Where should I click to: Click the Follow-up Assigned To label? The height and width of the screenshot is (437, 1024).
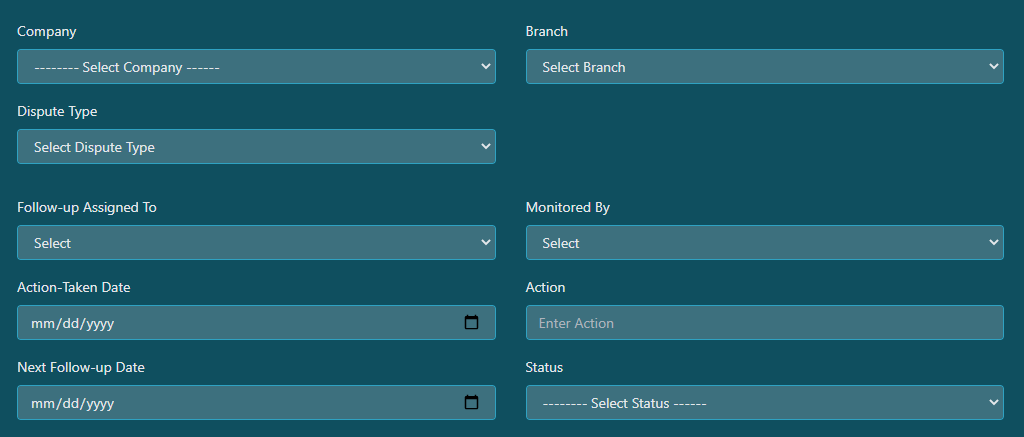click(x=87, y=208)
